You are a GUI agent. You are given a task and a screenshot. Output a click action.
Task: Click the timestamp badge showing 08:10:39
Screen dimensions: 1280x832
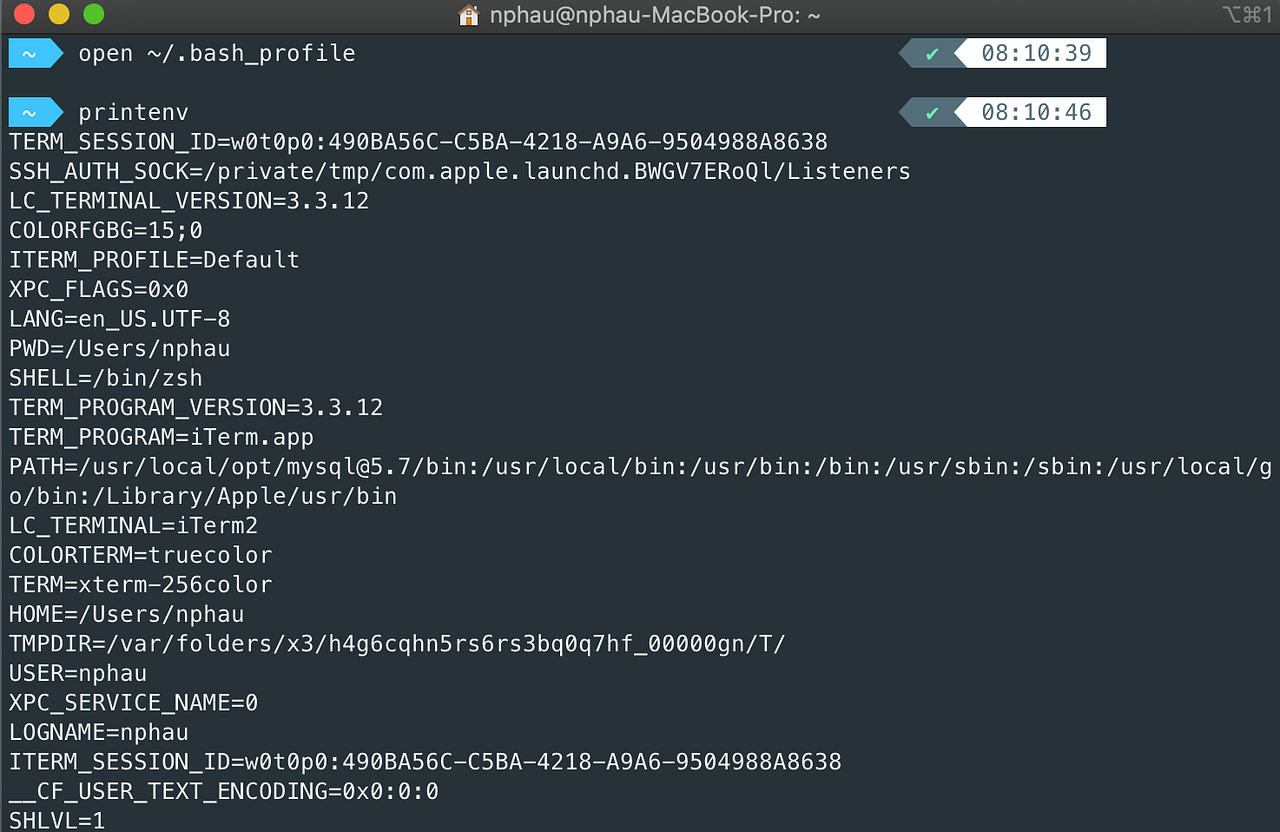pyautogui.click(x=1036, y=53)
